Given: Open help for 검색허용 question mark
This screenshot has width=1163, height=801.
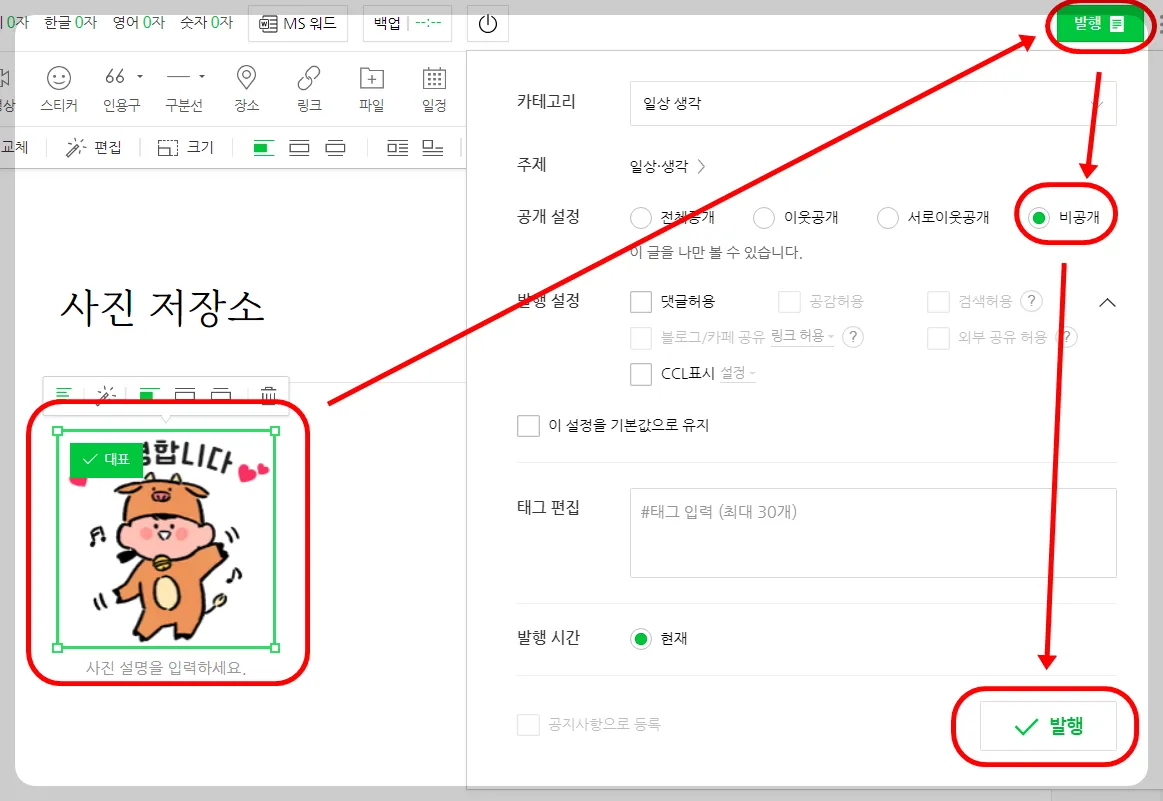Looking at the screenshot, I should pyautogui.click(x=1031, y=300).
